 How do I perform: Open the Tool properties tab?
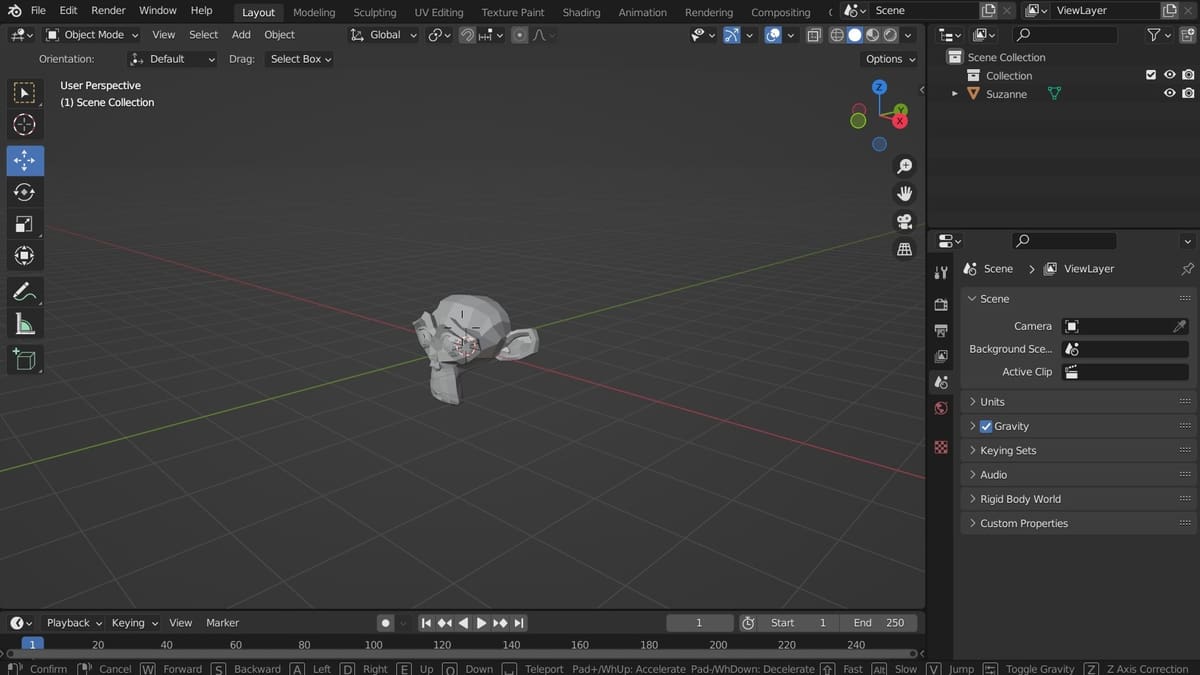click(x=940, y=273)
